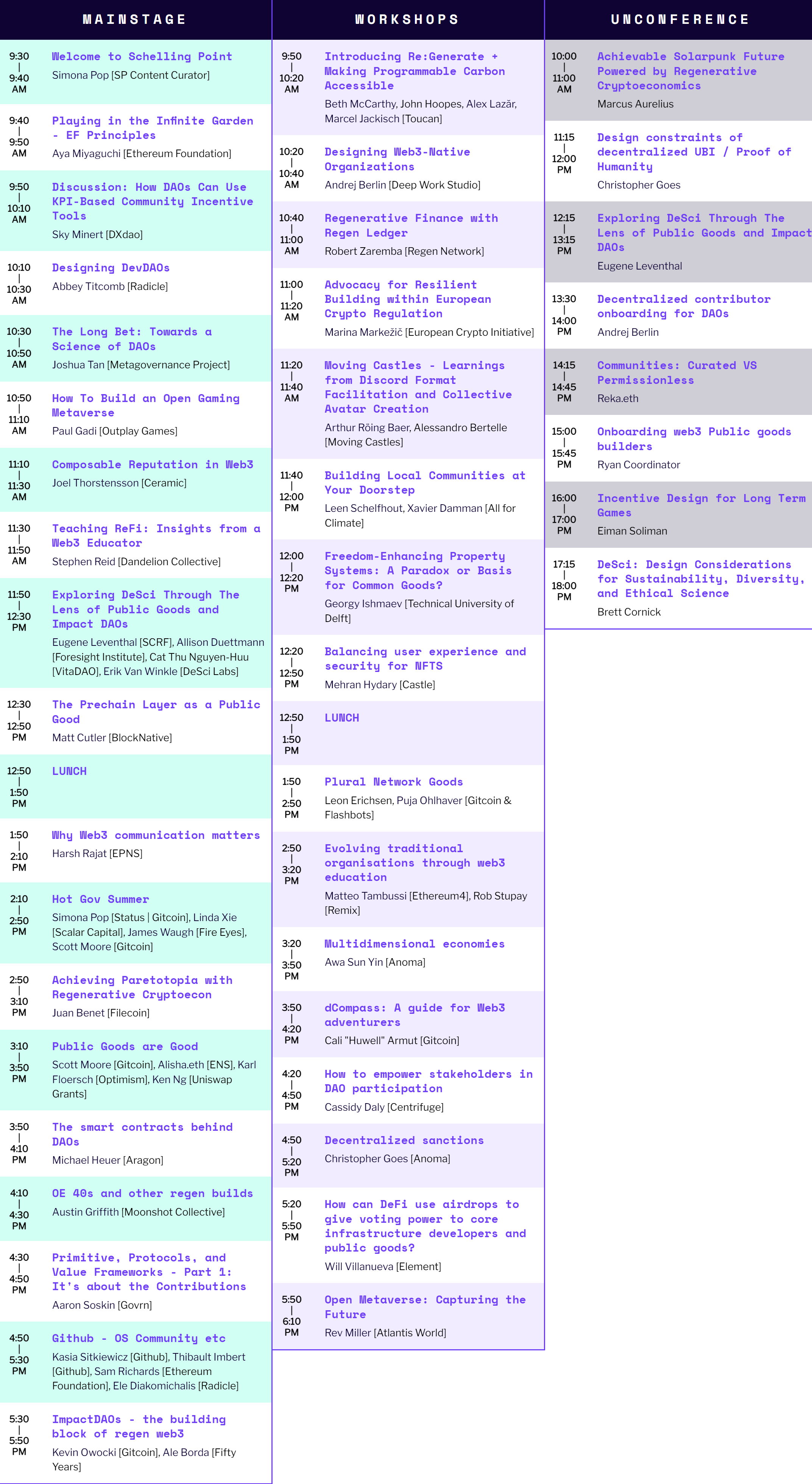Click the workshops LUNCH slot
This screenshot has height=1484, width=812.
click(x=408, y=733)
